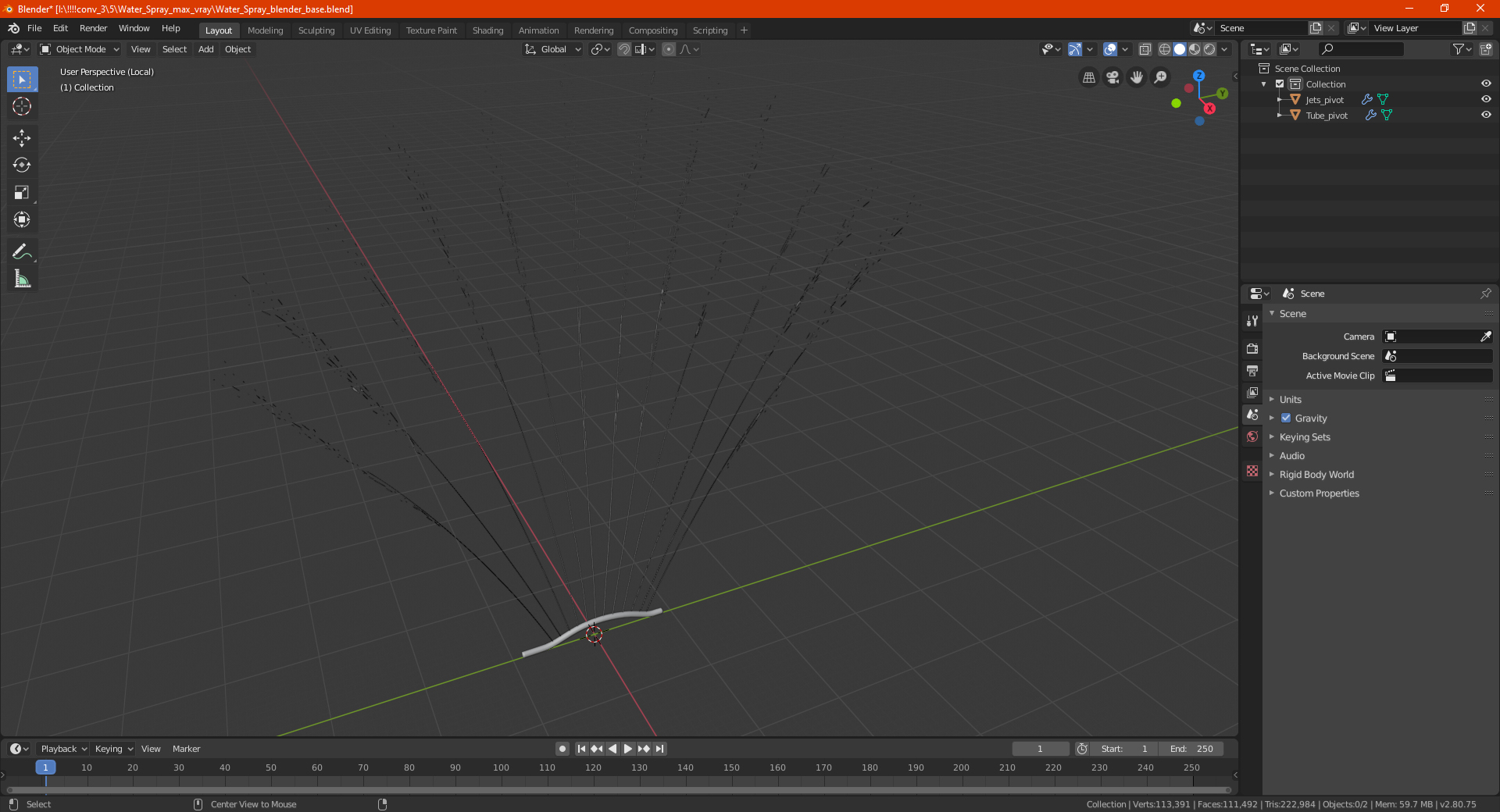Image resolution: width=1500 pixels, height=812 pixels.
Task: Disable the Gravity checkbox
Action: [x=1286, y=418]
